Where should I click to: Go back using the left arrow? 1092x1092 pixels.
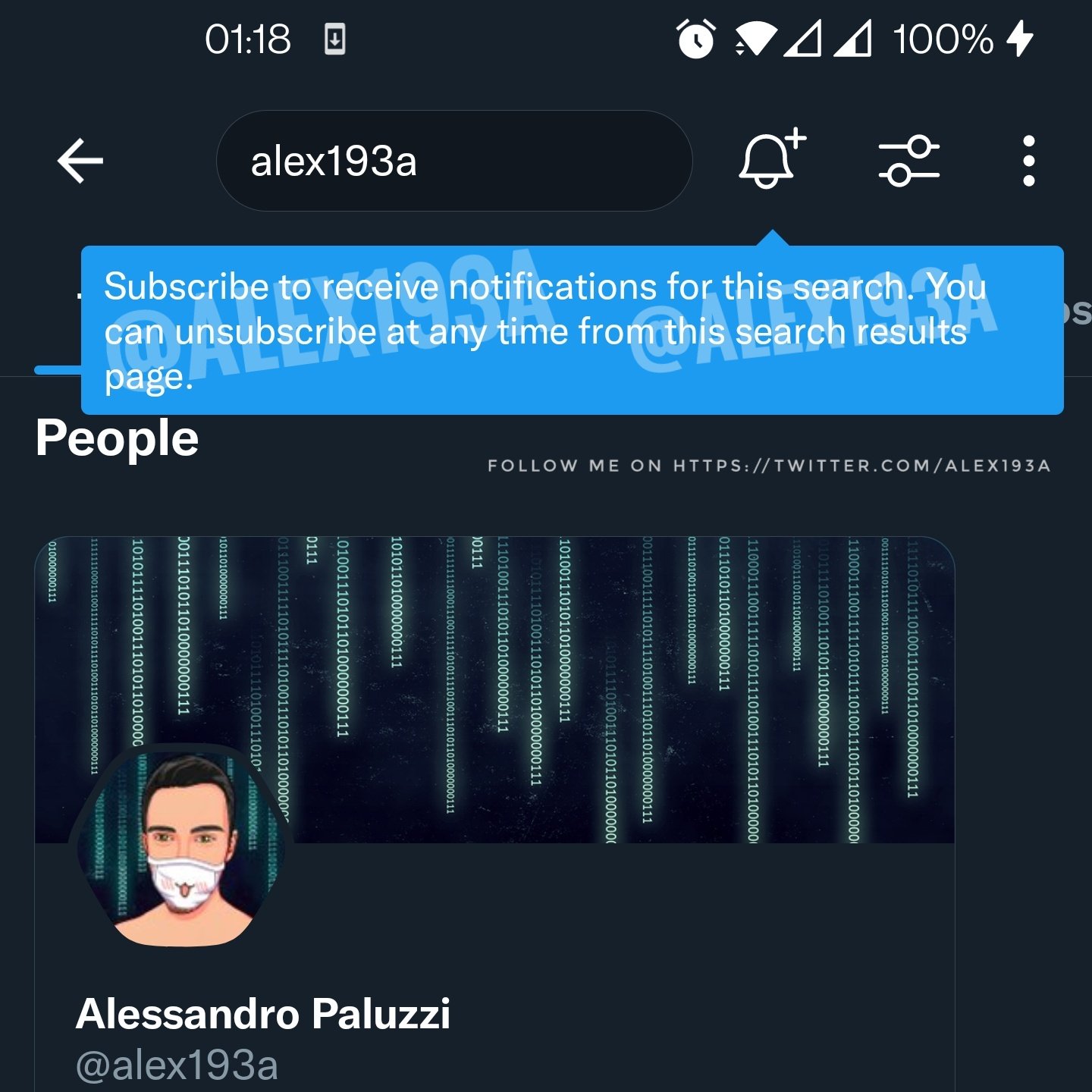click(80, 161)
